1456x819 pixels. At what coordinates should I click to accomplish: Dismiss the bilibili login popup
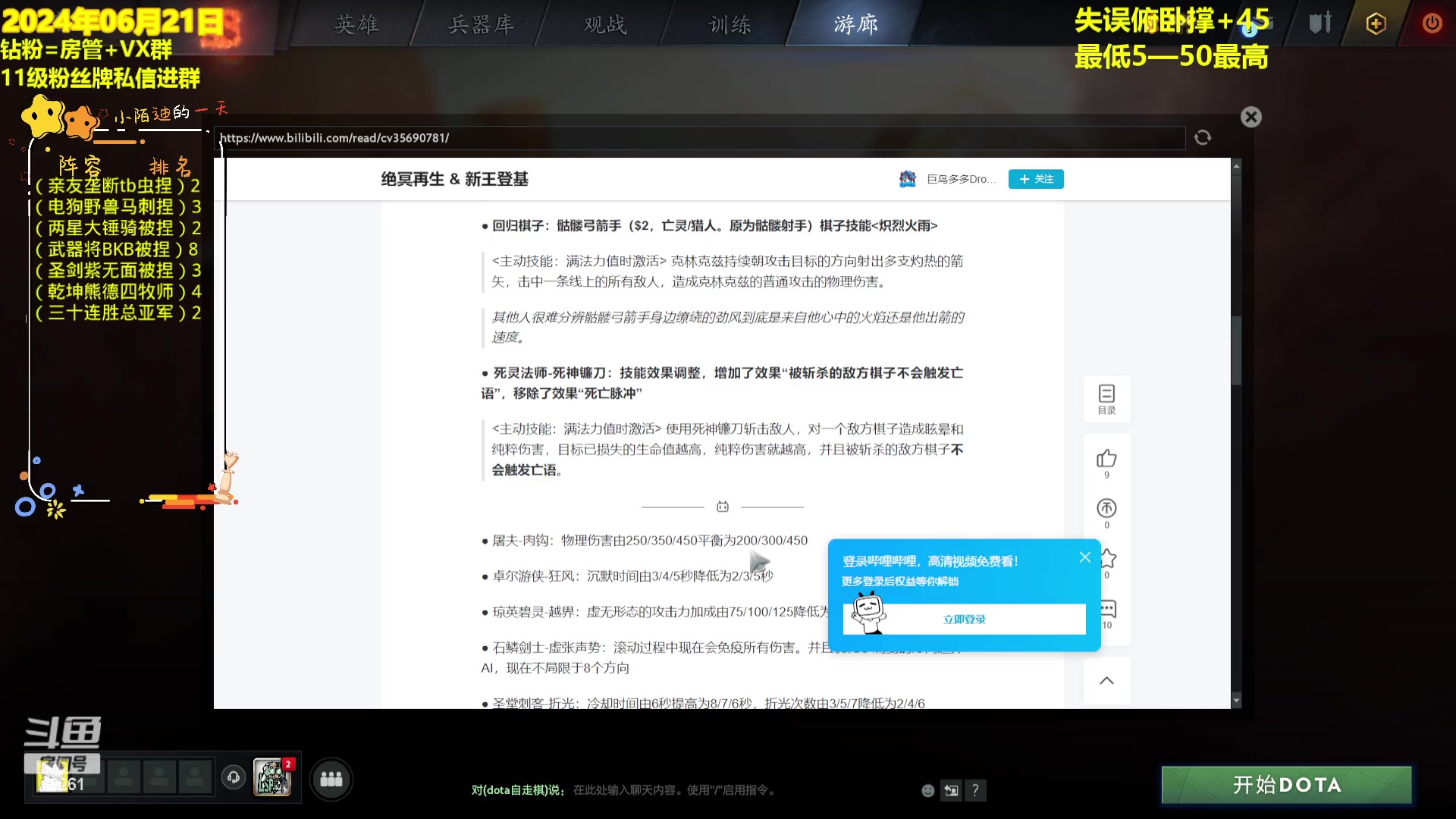[1085, 557]
